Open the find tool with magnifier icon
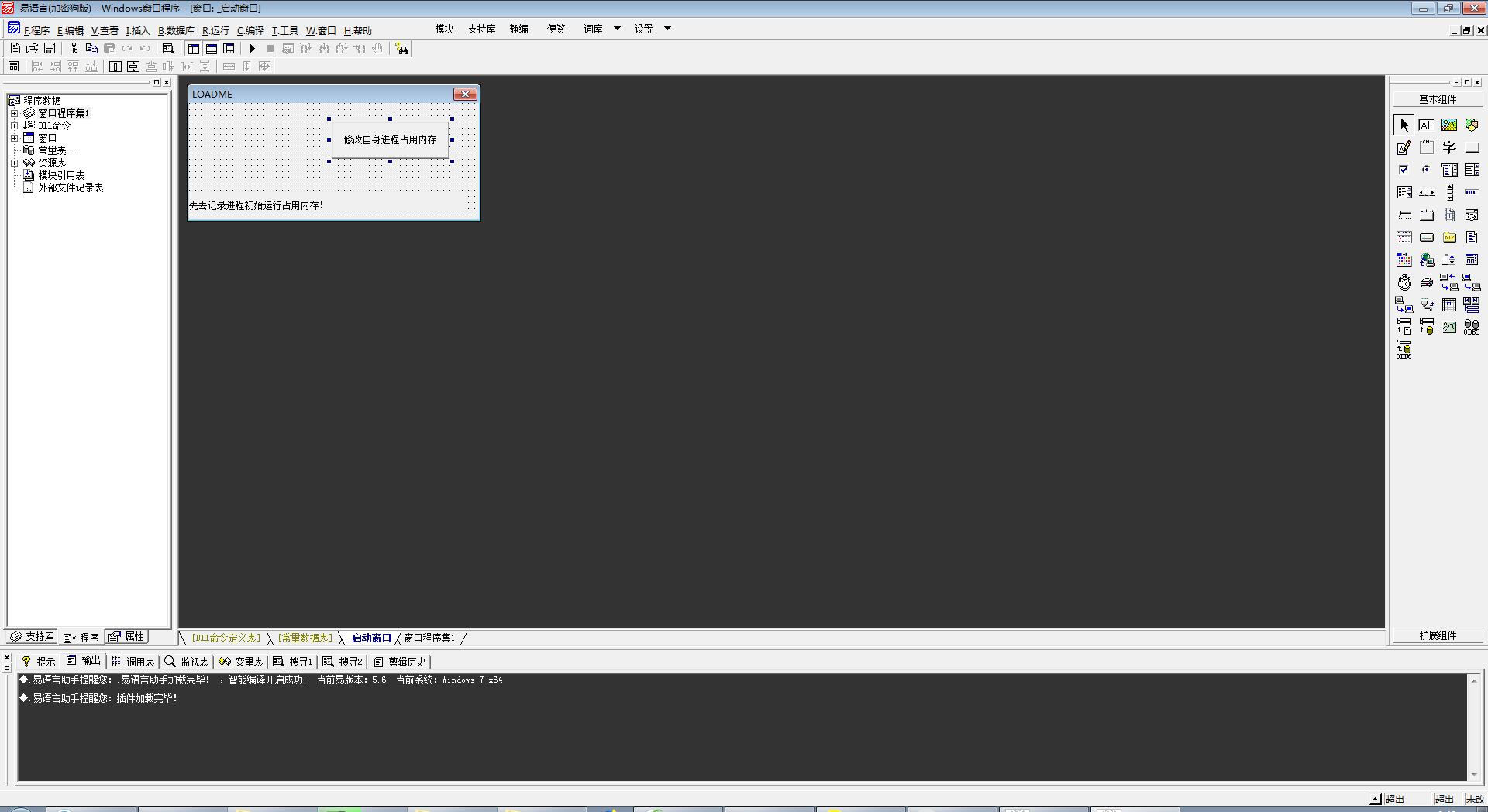Screen dimensions: 1488x812 pyautogui.click(x=168, y=48)
